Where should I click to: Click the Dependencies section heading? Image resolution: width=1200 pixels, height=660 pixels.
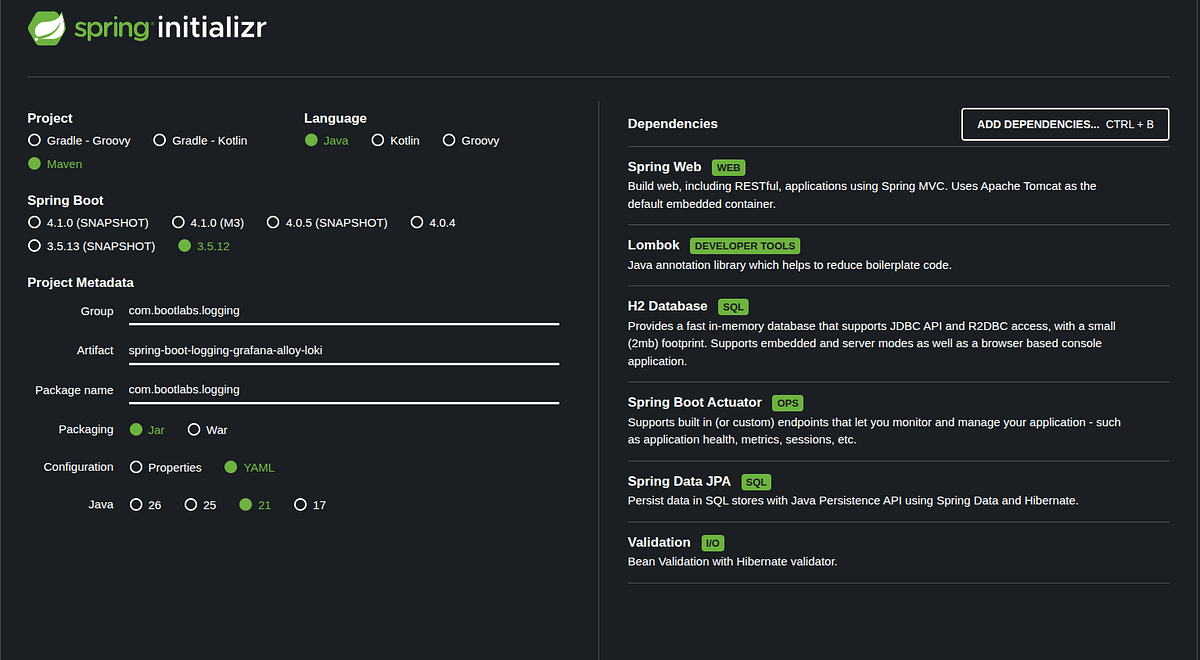click(x=672, y=124)
